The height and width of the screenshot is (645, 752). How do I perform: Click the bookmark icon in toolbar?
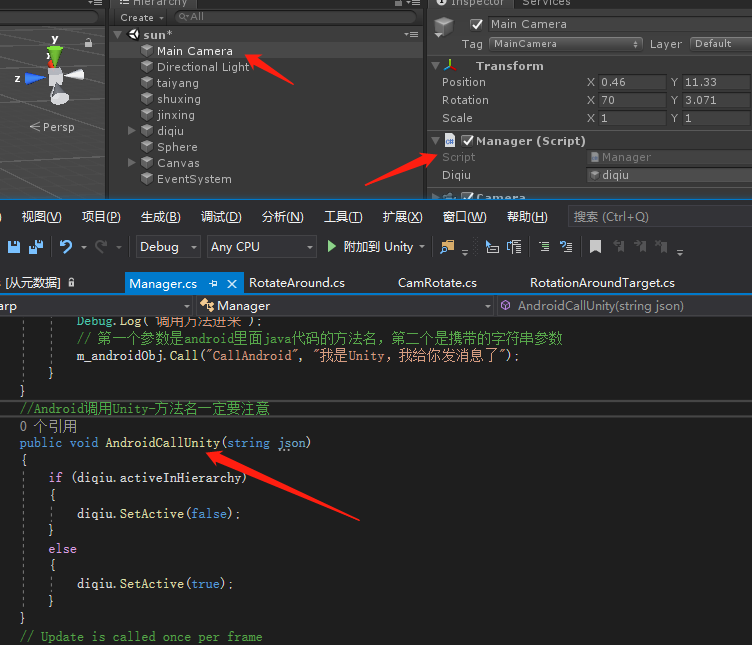595,246
